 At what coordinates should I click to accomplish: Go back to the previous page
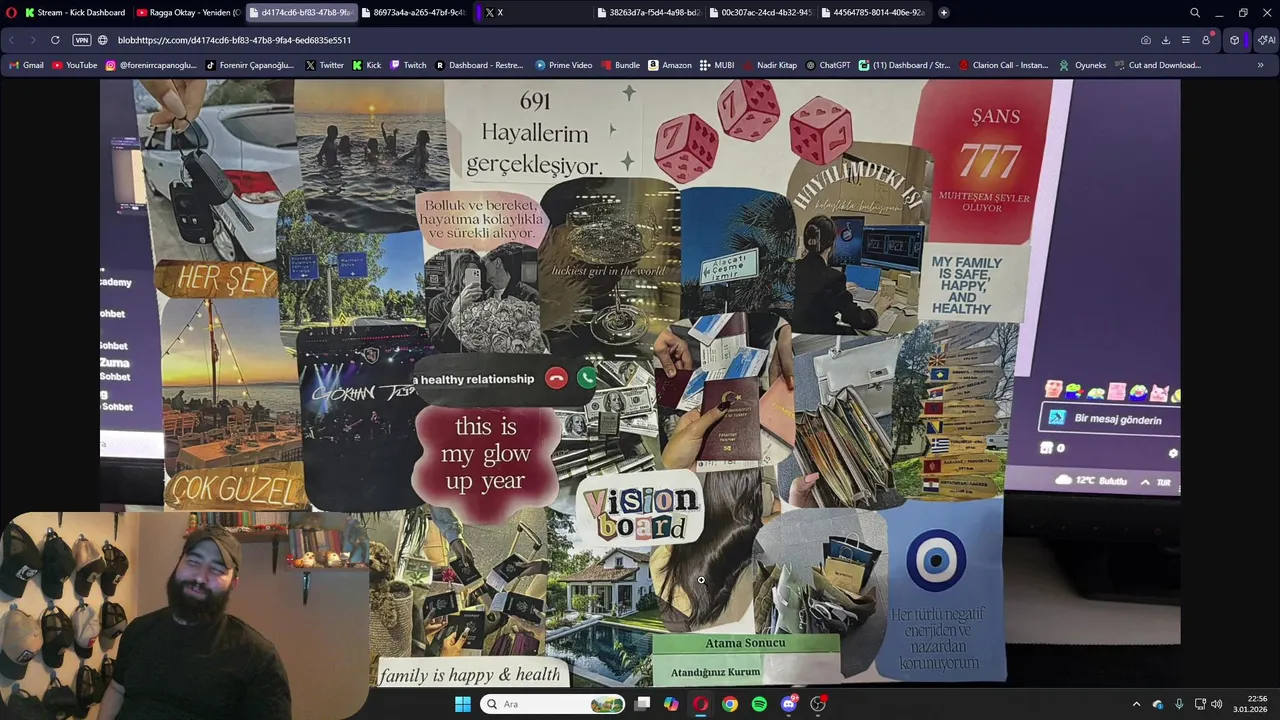pos(11,40)
